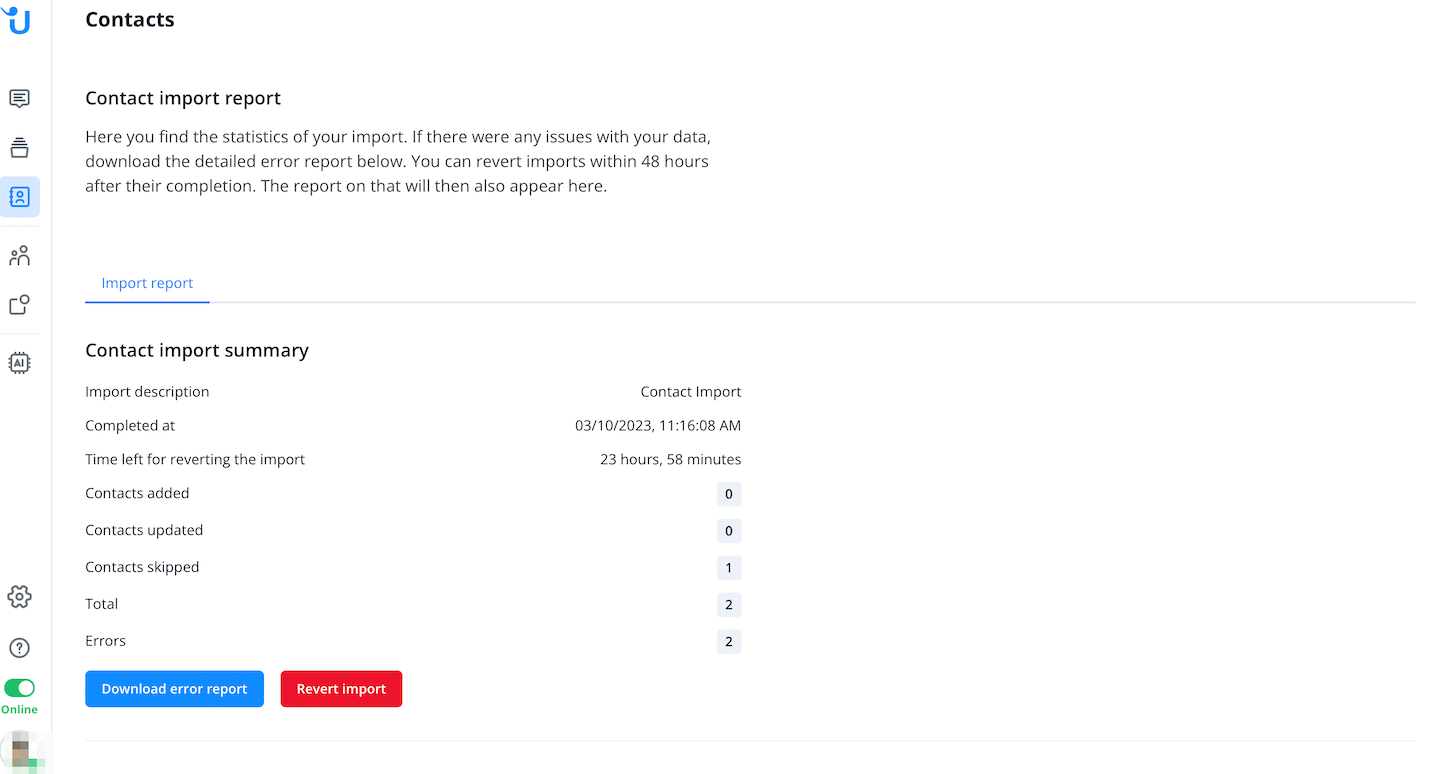Screen dimensions: 1440x774
Task: Click the Userlike logo icon
Action: pos(19,19)
